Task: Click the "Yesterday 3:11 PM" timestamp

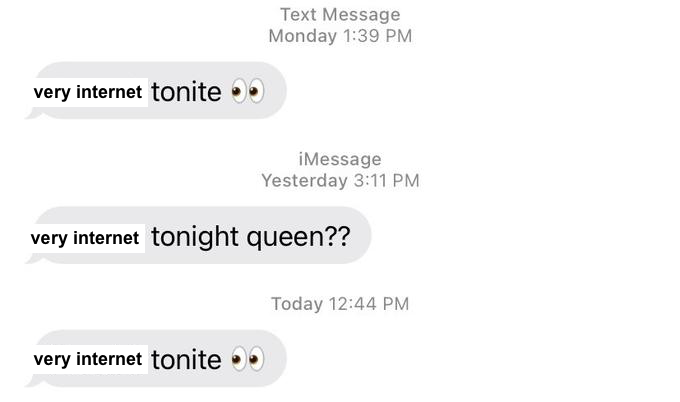Action: pos(340,181)
